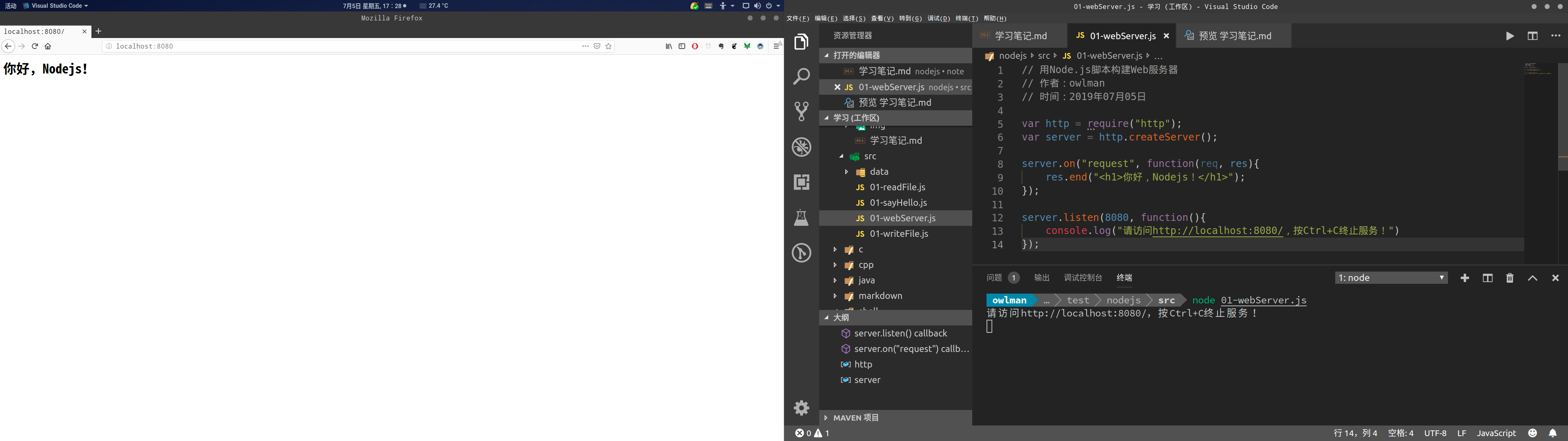Viewport: 1568px width, 441px height.
Task: Open the Debug view in activity bar
Action: pyautogui.click(x=802, y=147)
